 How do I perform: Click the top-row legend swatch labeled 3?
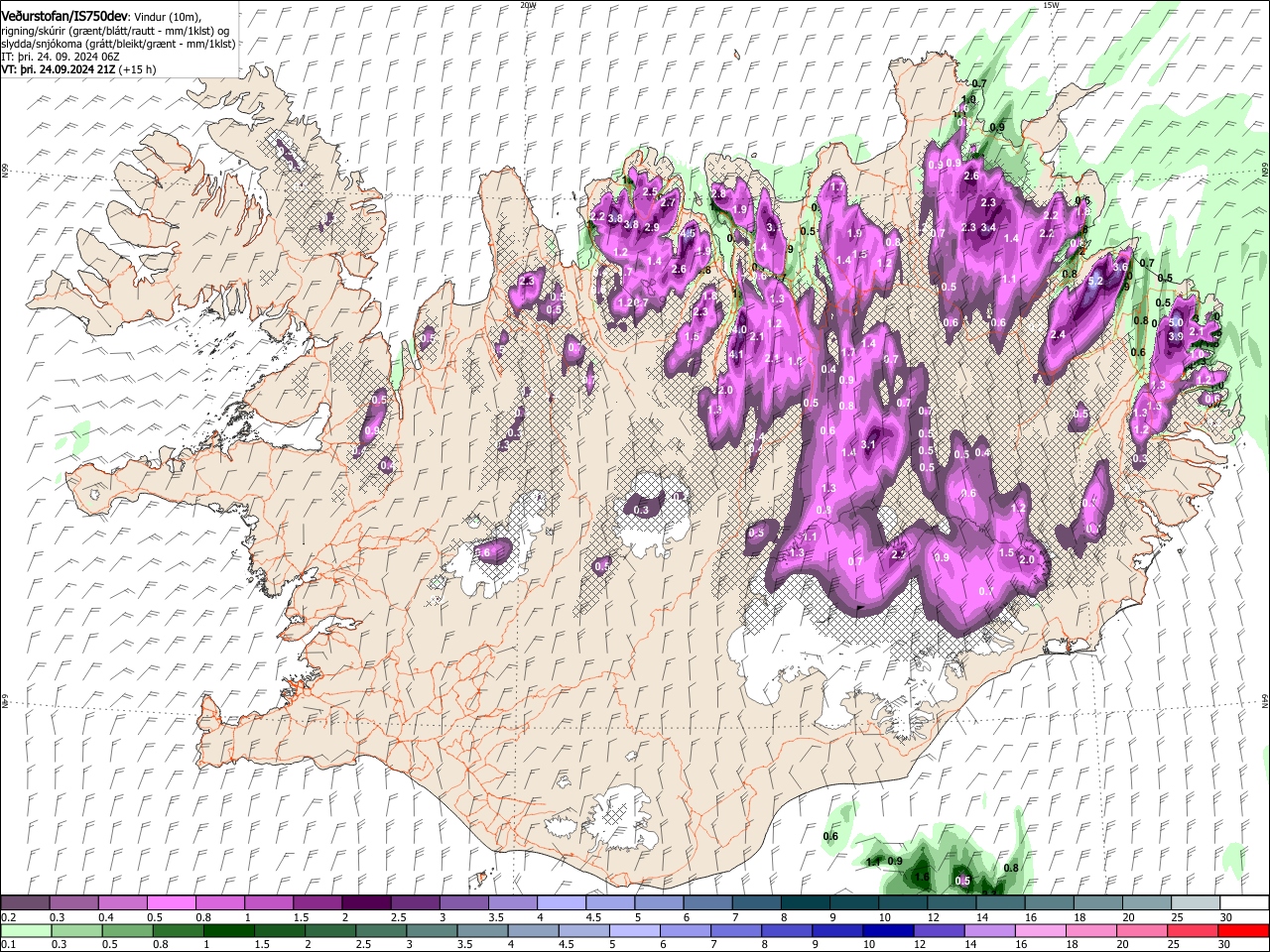click(x=462, y=902)
